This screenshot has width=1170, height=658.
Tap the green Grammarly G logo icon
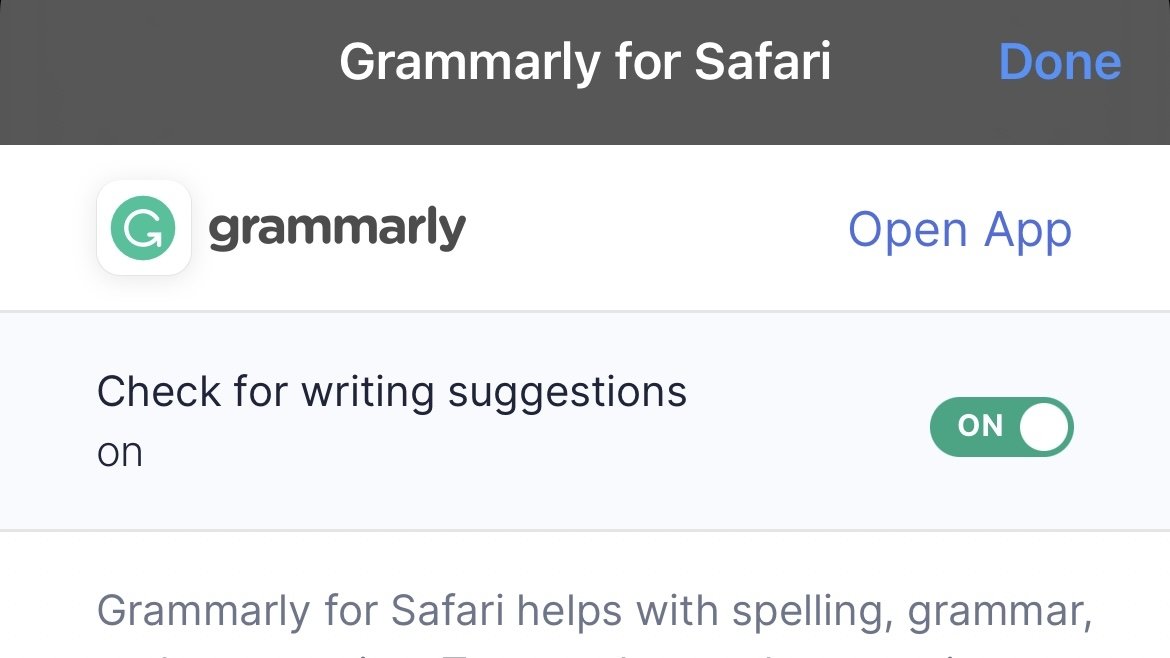pos(143,228)
